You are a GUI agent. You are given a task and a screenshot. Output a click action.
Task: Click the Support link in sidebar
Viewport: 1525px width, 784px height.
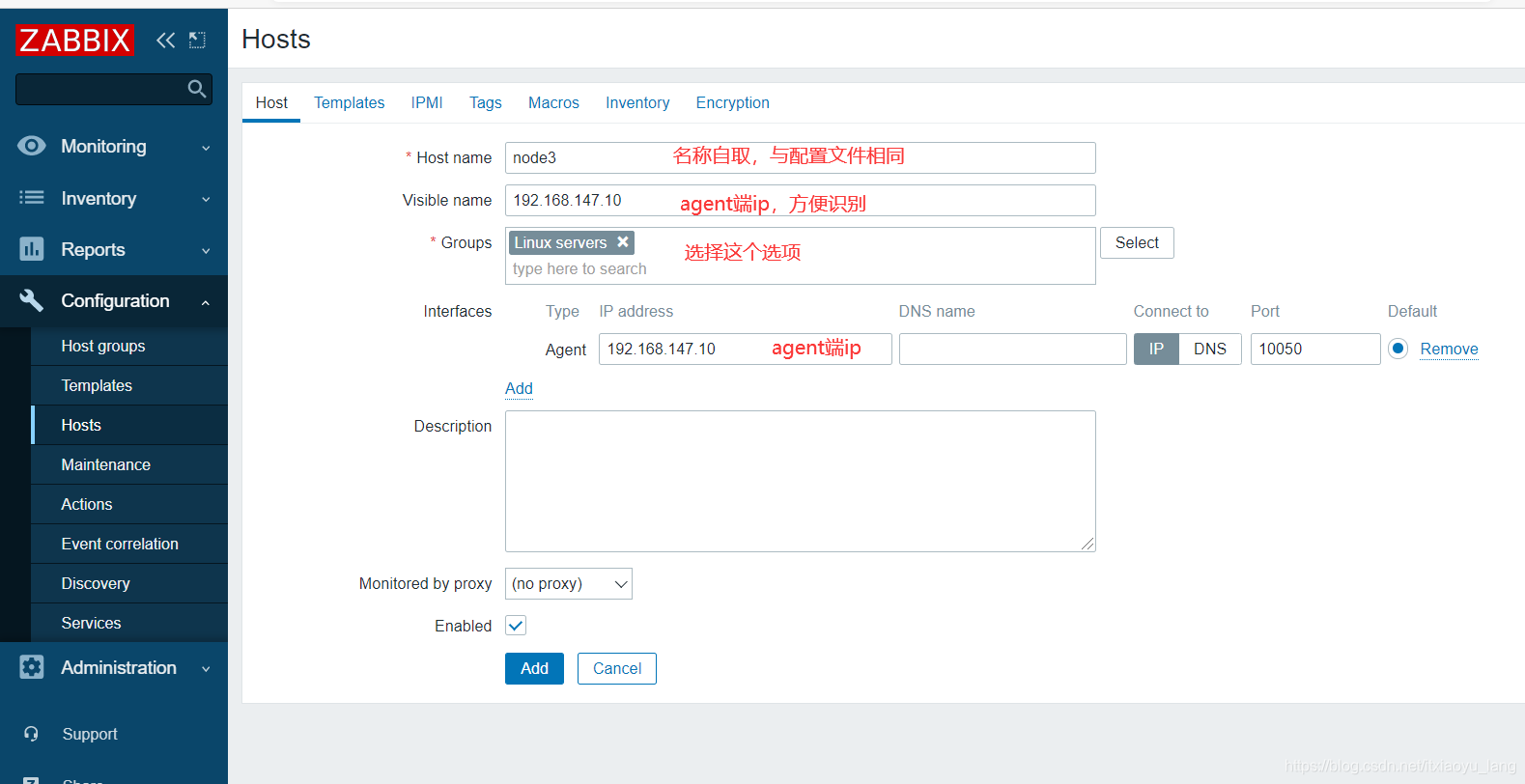point(90,734)
